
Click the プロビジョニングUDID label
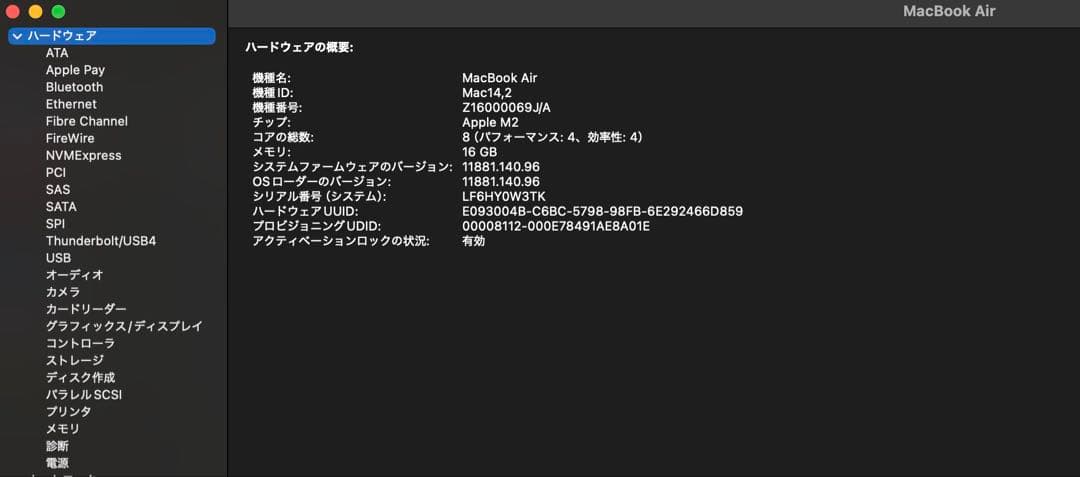(x=317, y=226)
